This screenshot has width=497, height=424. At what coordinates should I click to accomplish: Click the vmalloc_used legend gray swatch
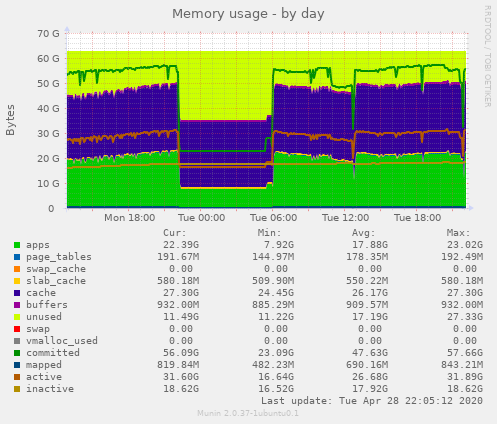point(17,341)
